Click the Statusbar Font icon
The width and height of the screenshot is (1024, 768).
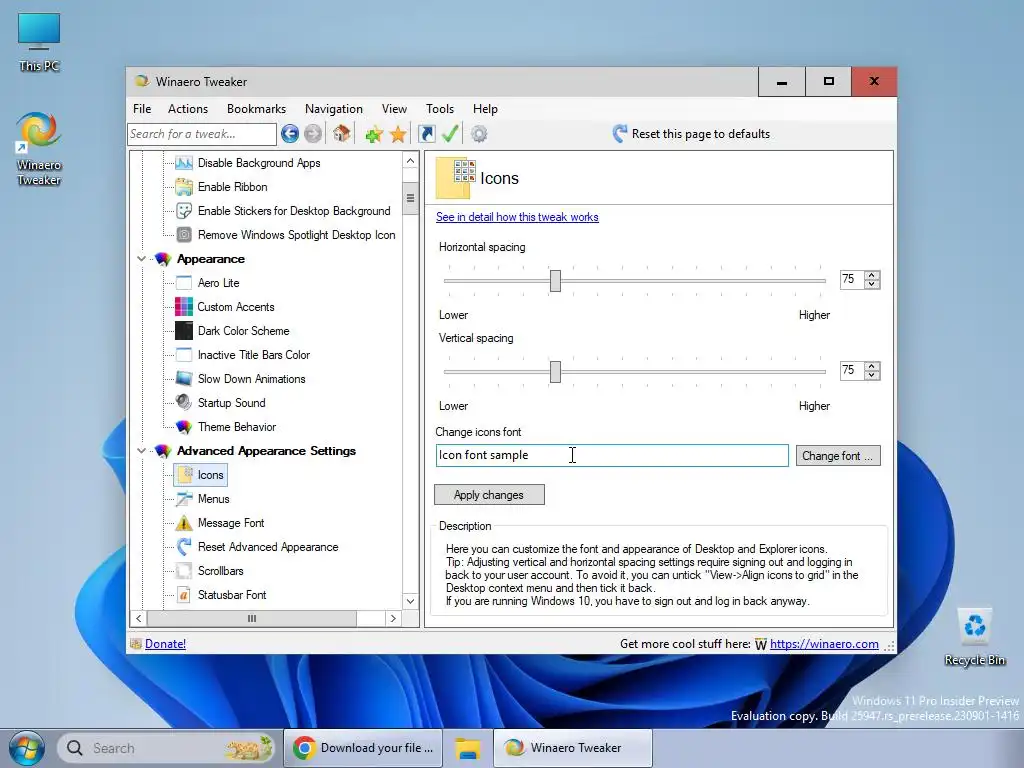tap(184, 595)
